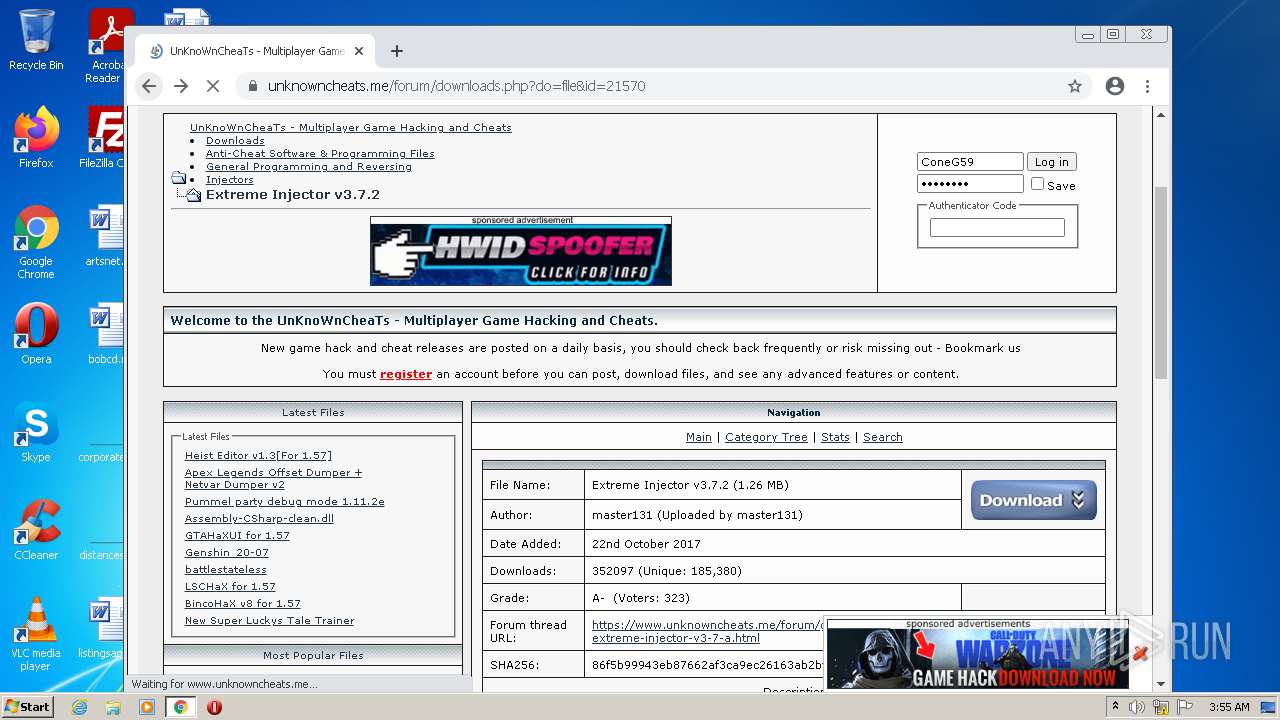
Task: Open the Windows Start button
Action: tap(28, 707)
